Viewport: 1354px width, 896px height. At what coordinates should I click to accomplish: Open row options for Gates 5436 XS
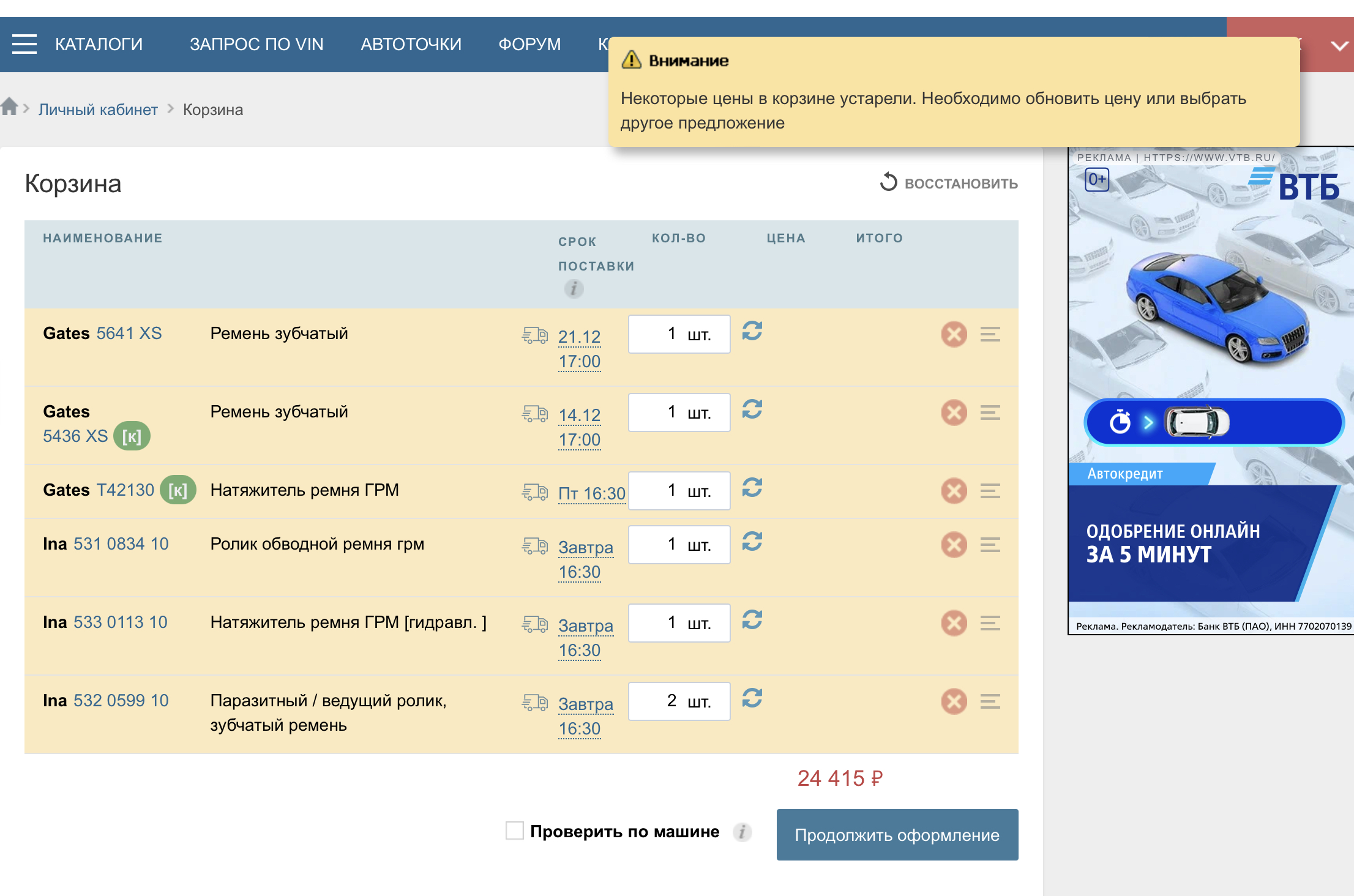pyautogui.click(x=990, y=413)
